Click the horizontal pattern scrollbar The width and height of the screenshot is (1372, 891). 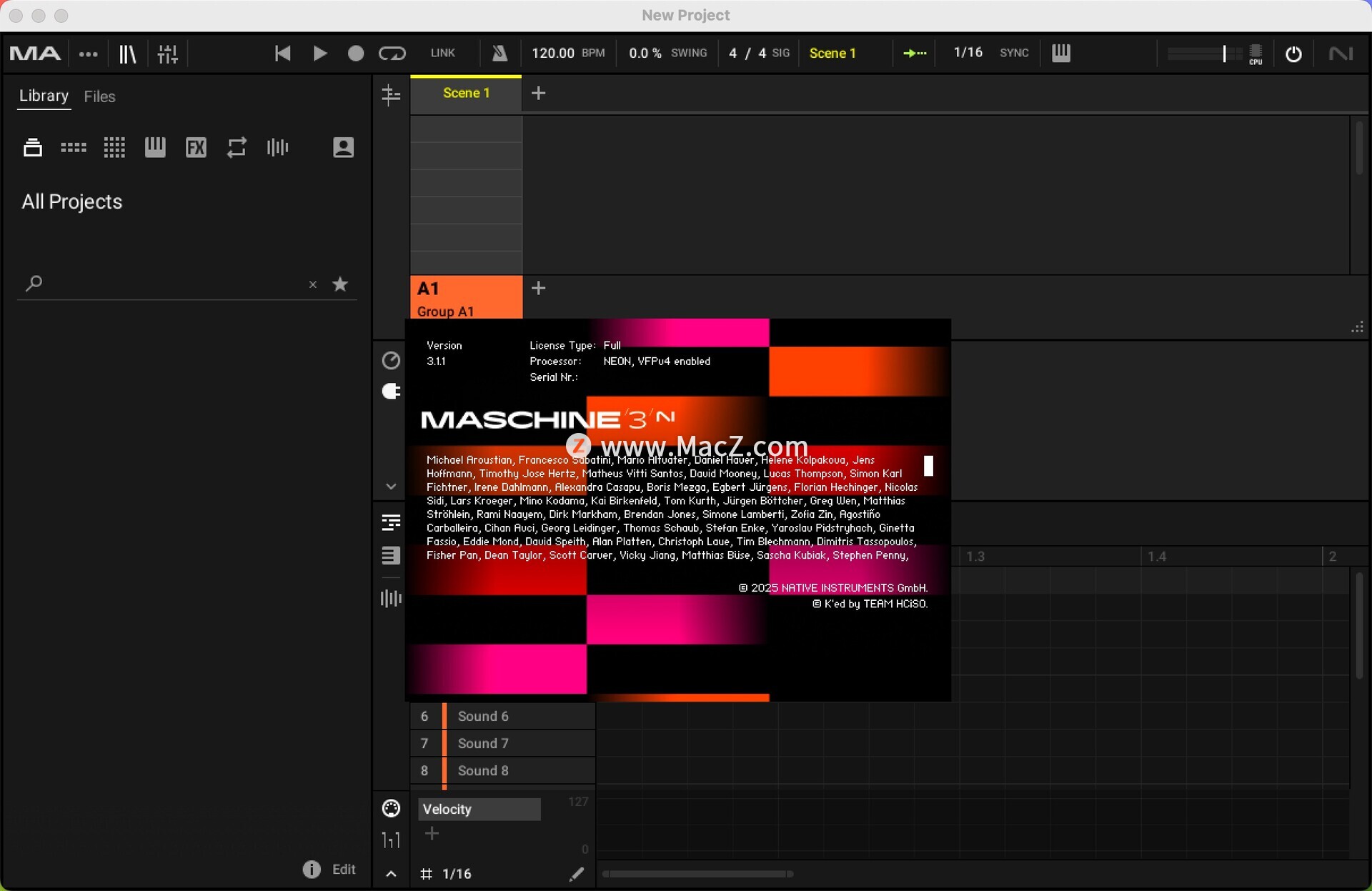698,874
